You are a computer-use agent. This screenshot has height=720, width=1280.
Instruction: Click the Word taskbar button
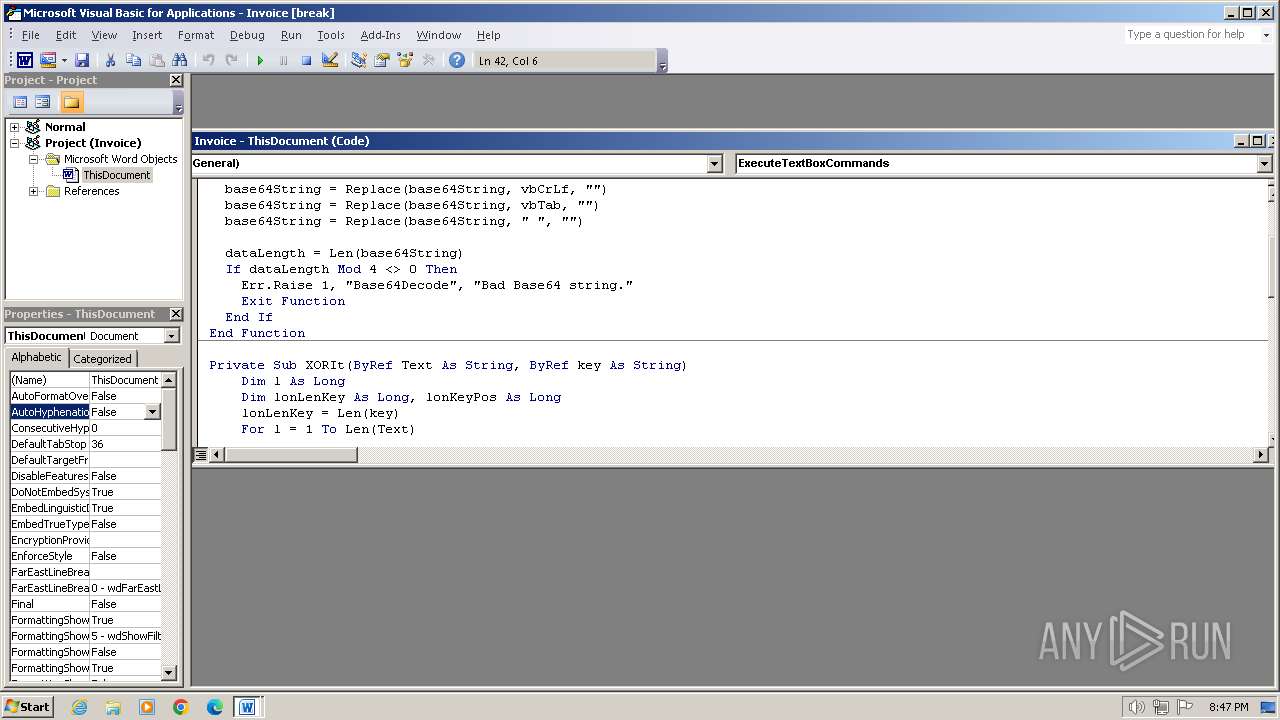pyautogui.click(x=247, y=707)
